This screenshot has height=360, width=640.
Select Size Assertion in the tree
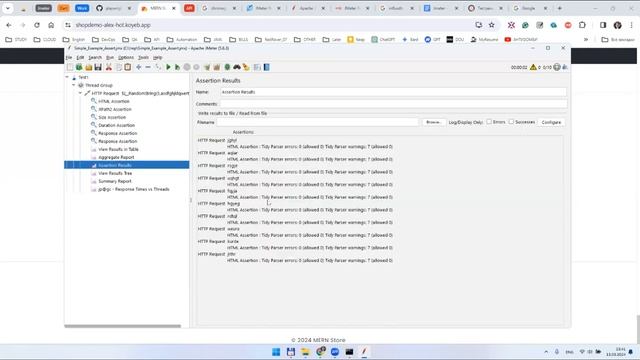click(112, 117)
